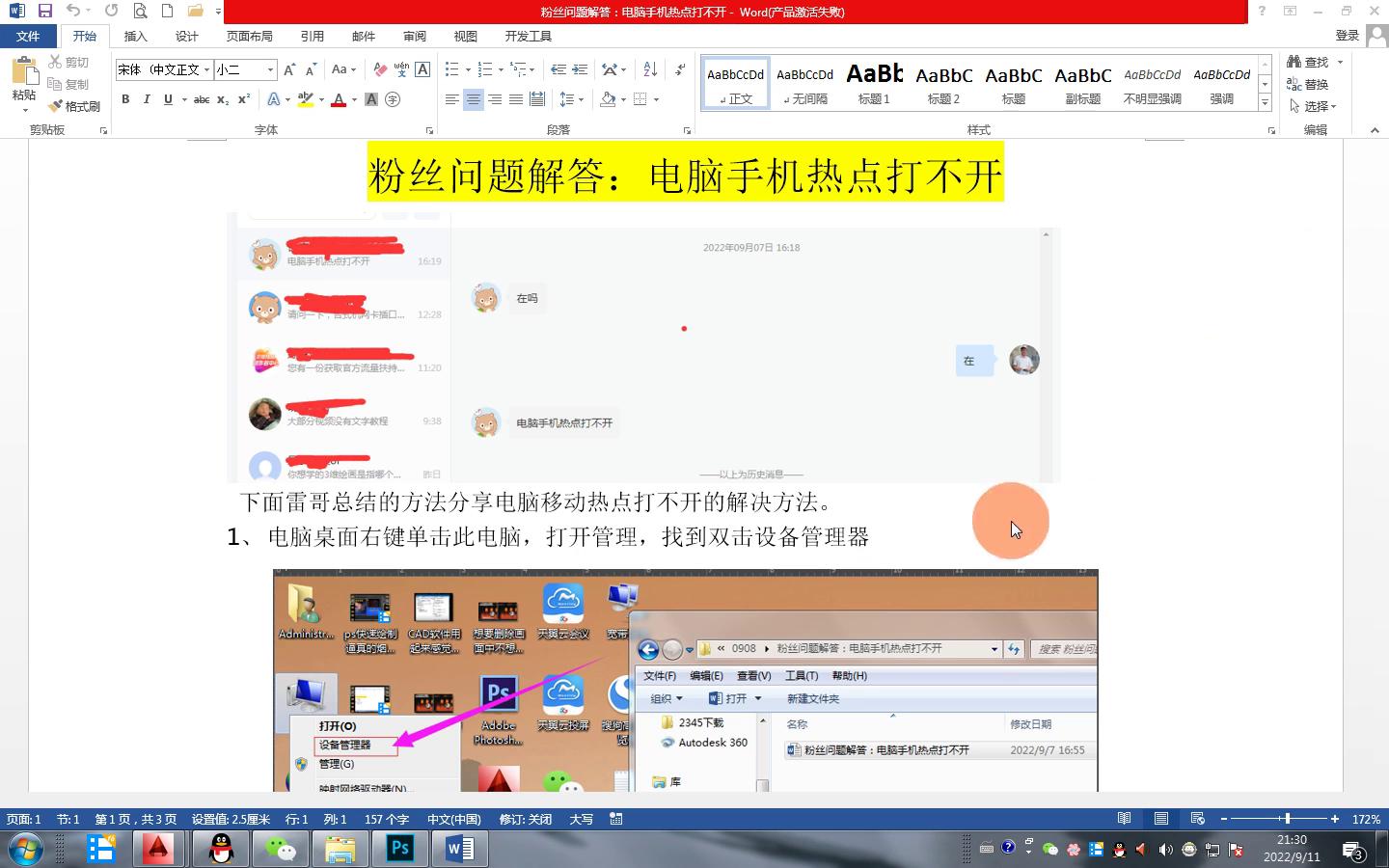This screenshot has height=868, width=1389.
Task: Click the zoom slider in status bar
Action: (x=1287, y=819)
